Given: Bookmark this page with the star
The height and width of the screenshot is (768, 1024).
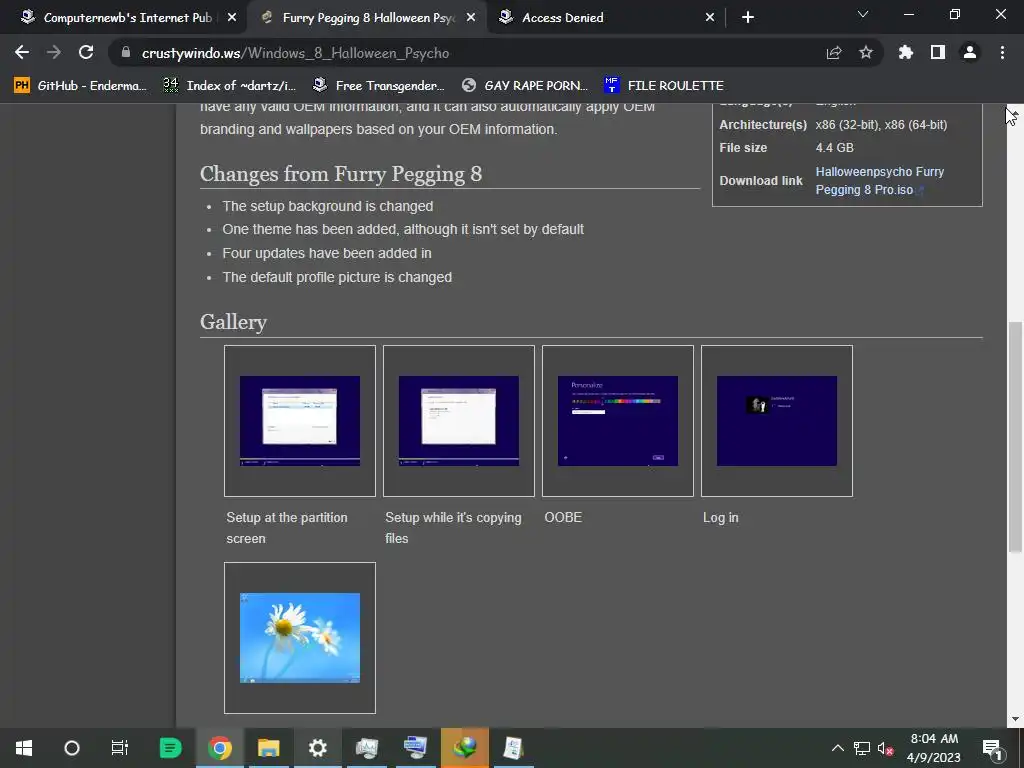Looking at the screenshot, I should tap(866, 53).
